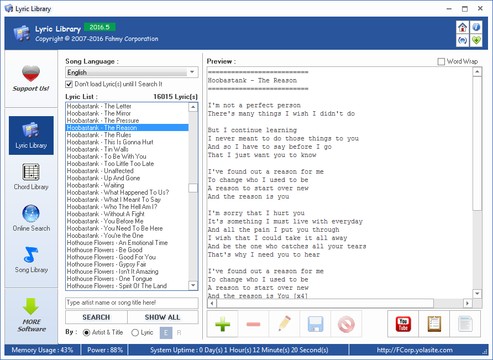Click the blue info icon in header
This screenshot has height=360, width=493.
coord(476,27)
